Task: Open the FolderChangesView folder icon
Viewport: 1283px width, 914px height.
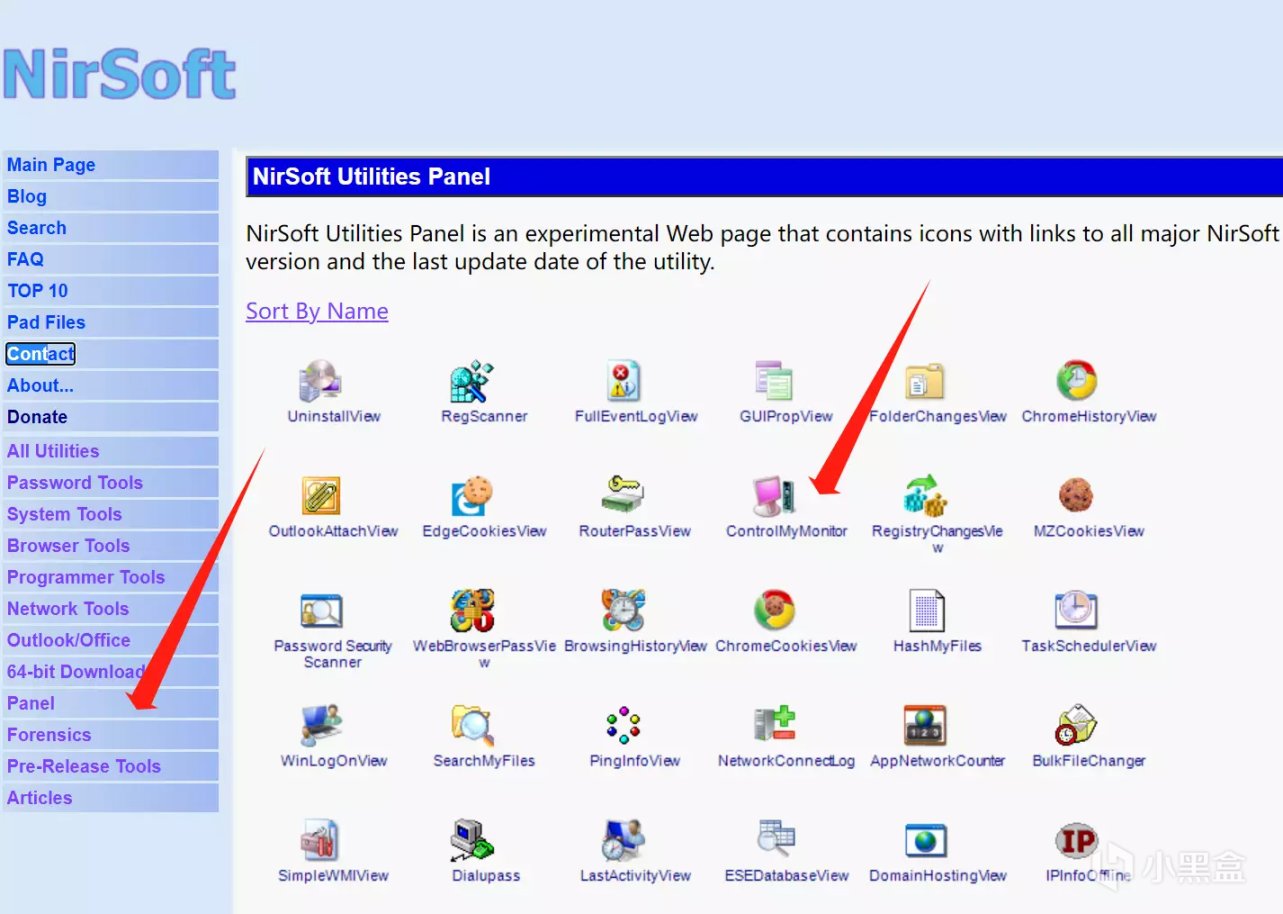Action: 925,382
